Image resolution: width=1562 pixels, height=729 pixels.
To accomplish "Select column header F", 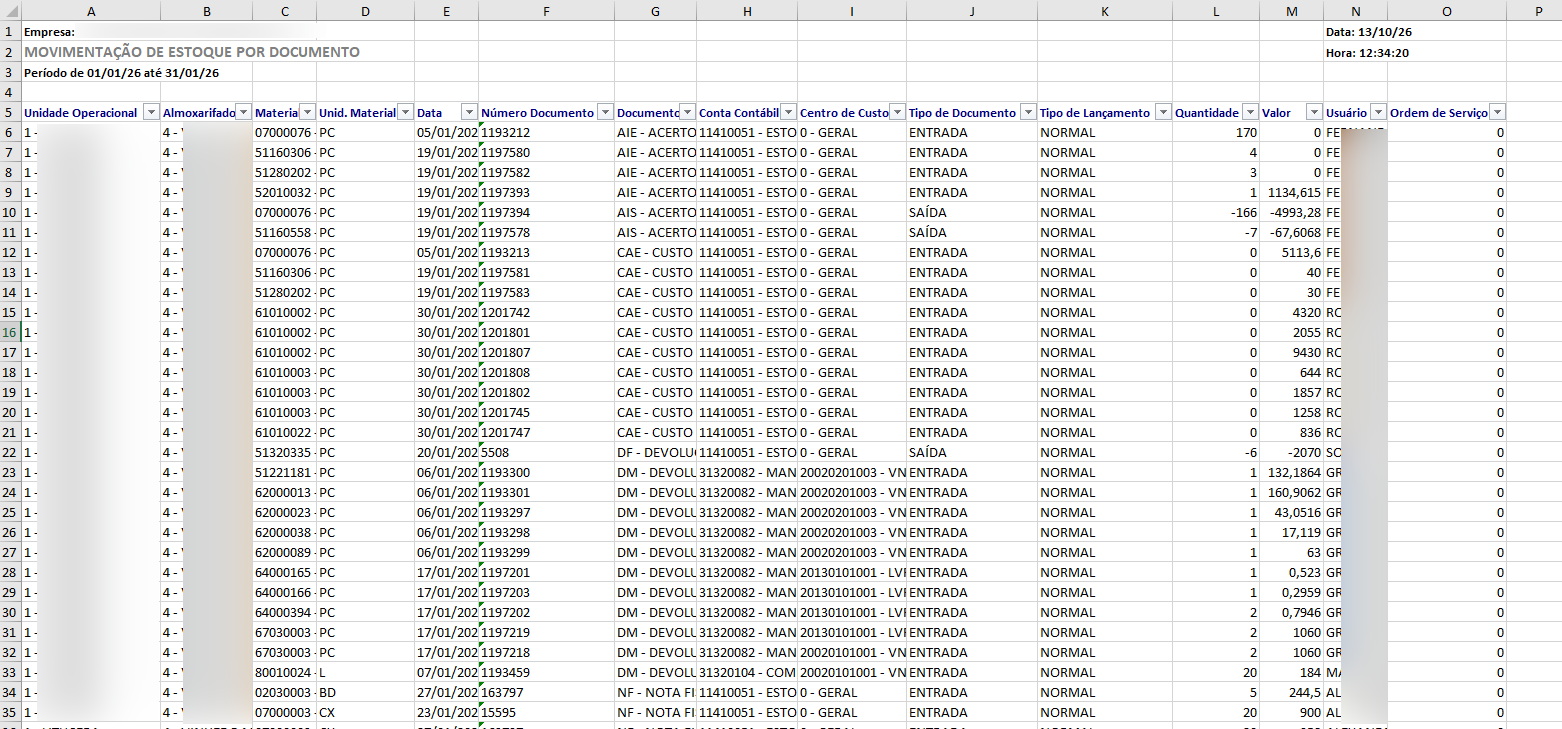I will [546, 10].
